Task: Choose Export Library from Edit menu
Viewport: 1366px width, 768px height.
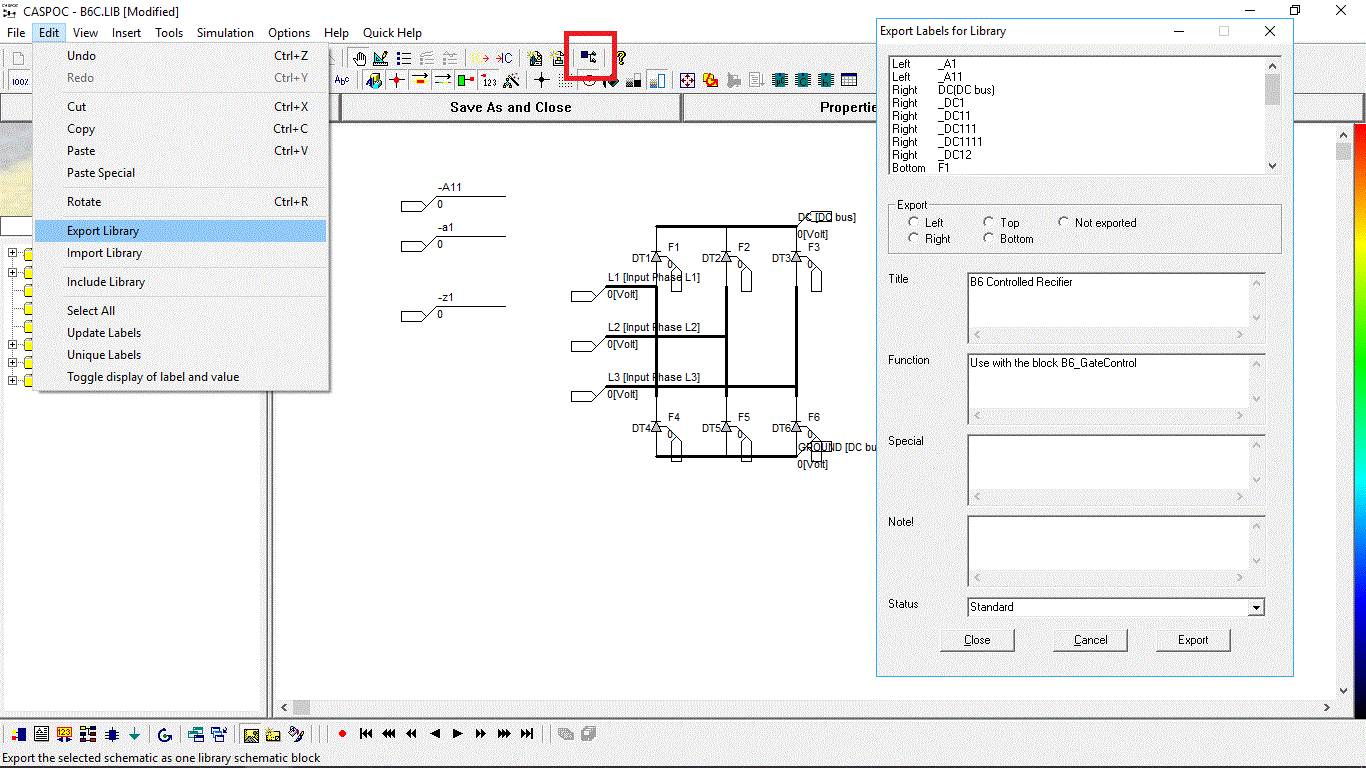Action: pos(181,231)
